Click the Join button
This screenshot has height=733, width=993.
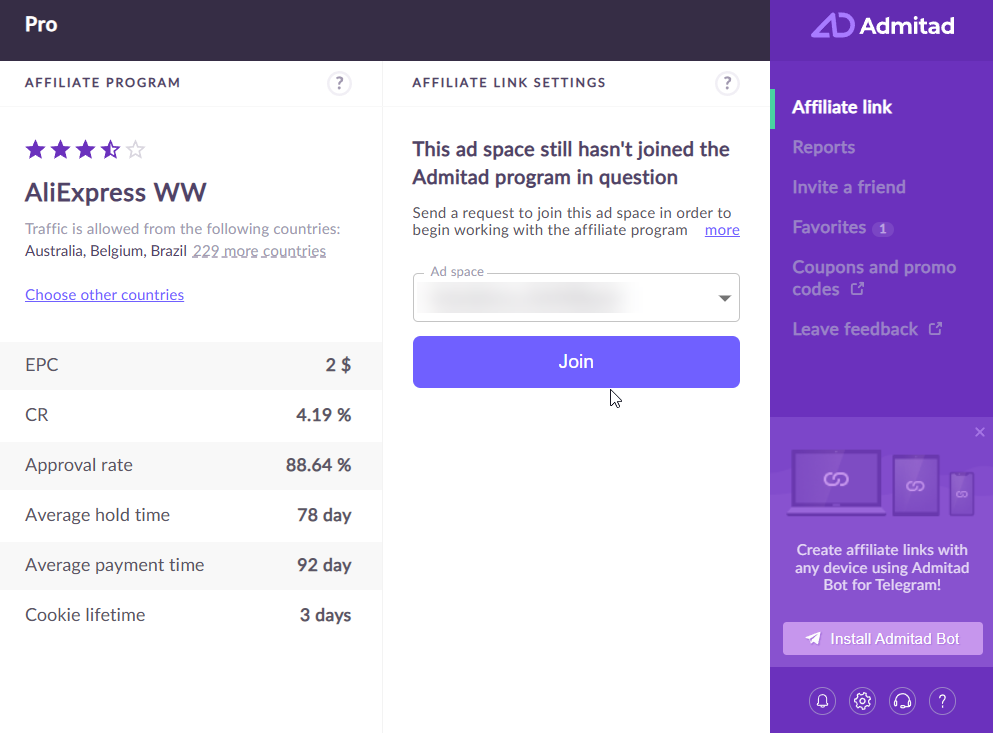tap(576, 362)
